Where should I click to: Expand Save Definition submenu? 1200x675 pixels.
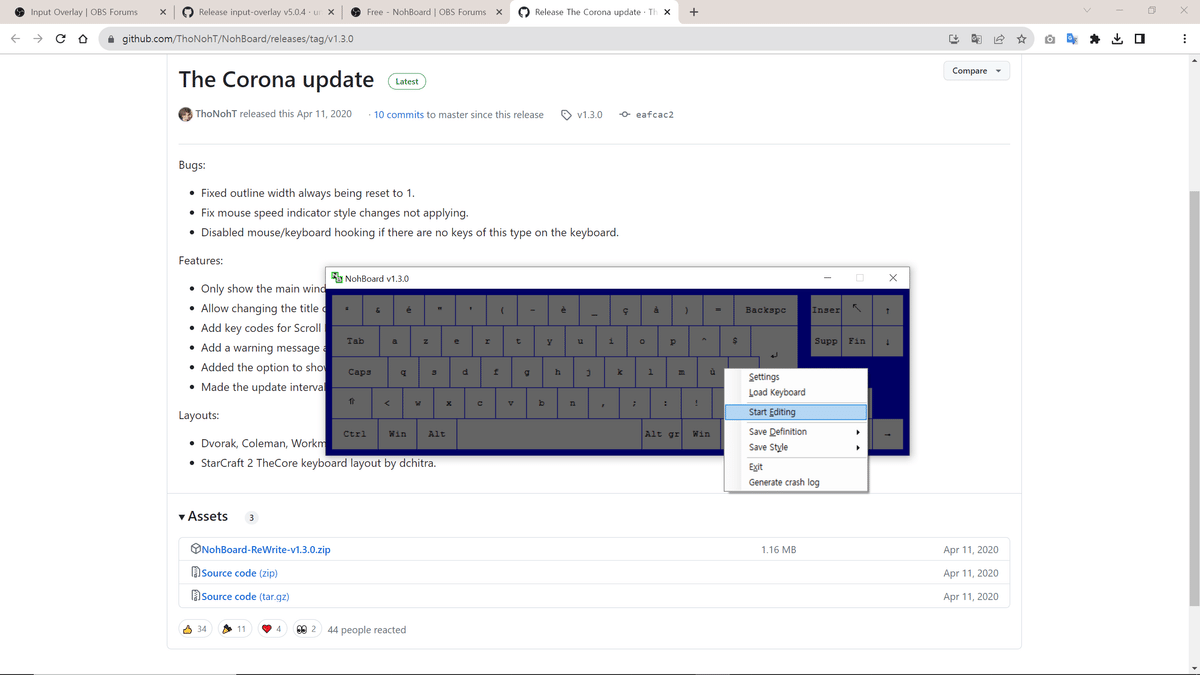click(x=796, y=432)
